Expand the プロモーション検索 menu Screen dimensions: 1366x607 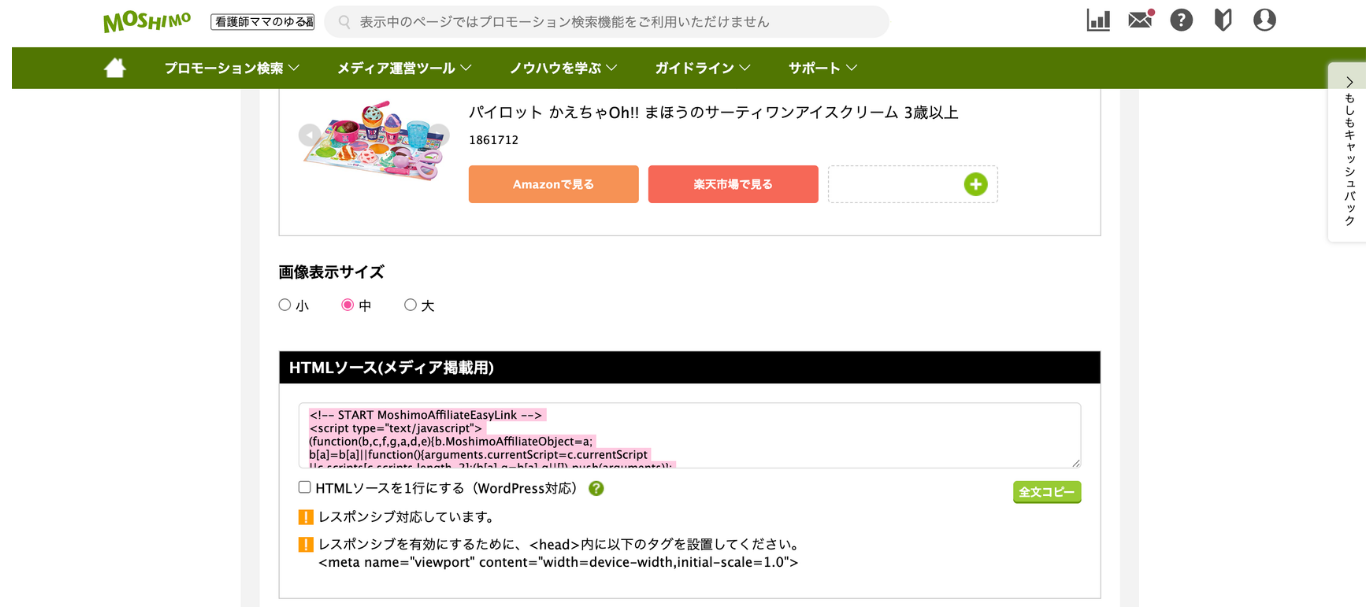point(232,68)
